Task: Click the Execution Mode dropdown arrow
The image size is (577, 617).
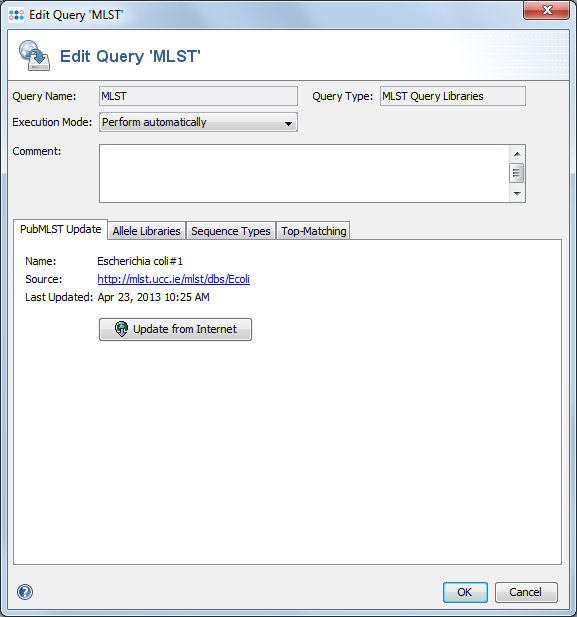Action: (x=288, y=124)
